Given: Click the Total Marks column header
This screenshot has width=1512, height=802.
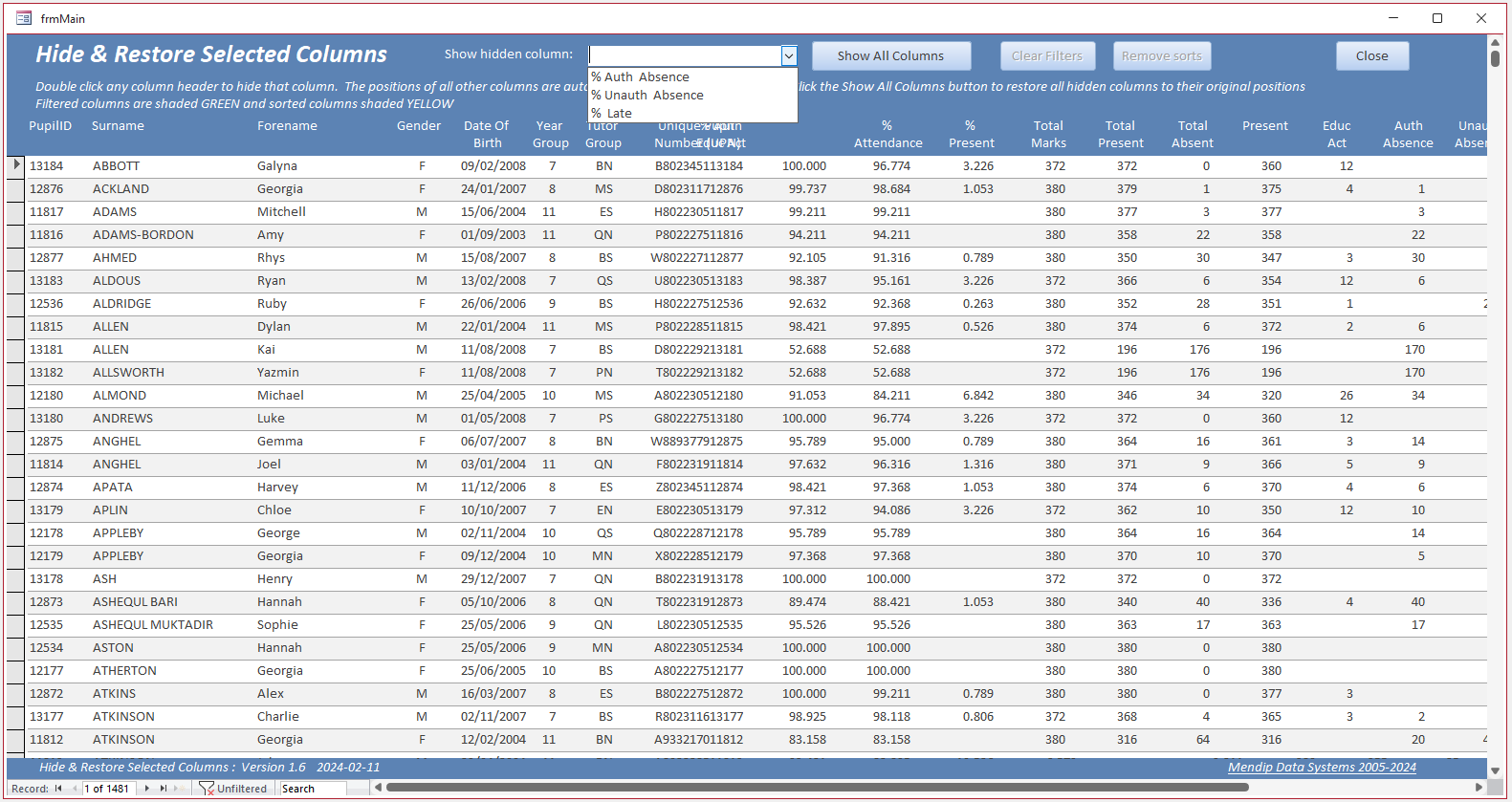Looking at the screenshot, I should 1048,135.
